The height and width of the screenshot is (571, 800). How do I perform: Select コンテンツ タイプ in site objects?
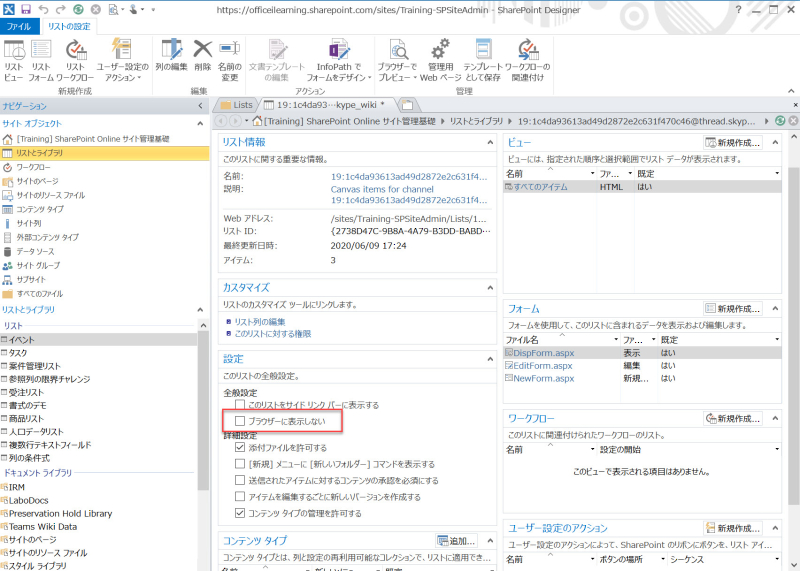40,209
